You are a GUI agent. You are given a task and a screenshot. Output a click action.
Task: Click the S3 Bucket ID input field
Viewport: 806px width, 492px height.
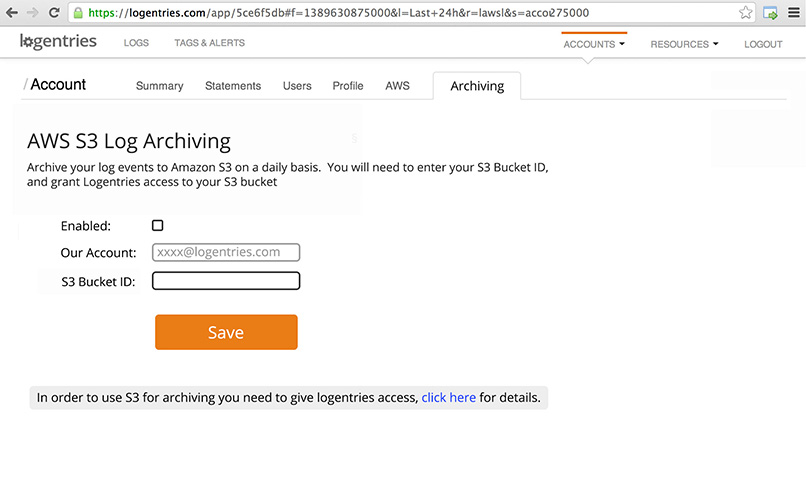click(x=226, y=281)
